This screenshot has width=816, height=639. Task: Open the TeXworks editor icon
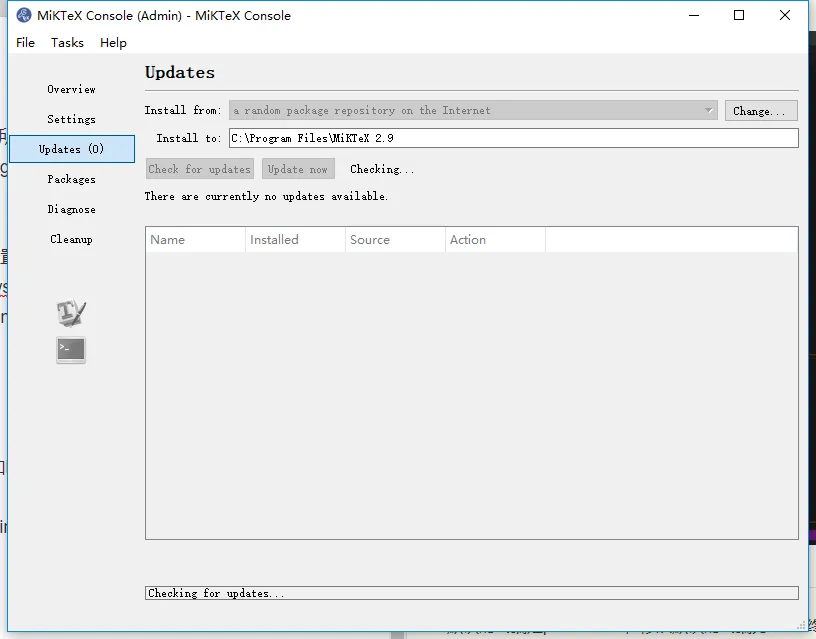[71, 313]
